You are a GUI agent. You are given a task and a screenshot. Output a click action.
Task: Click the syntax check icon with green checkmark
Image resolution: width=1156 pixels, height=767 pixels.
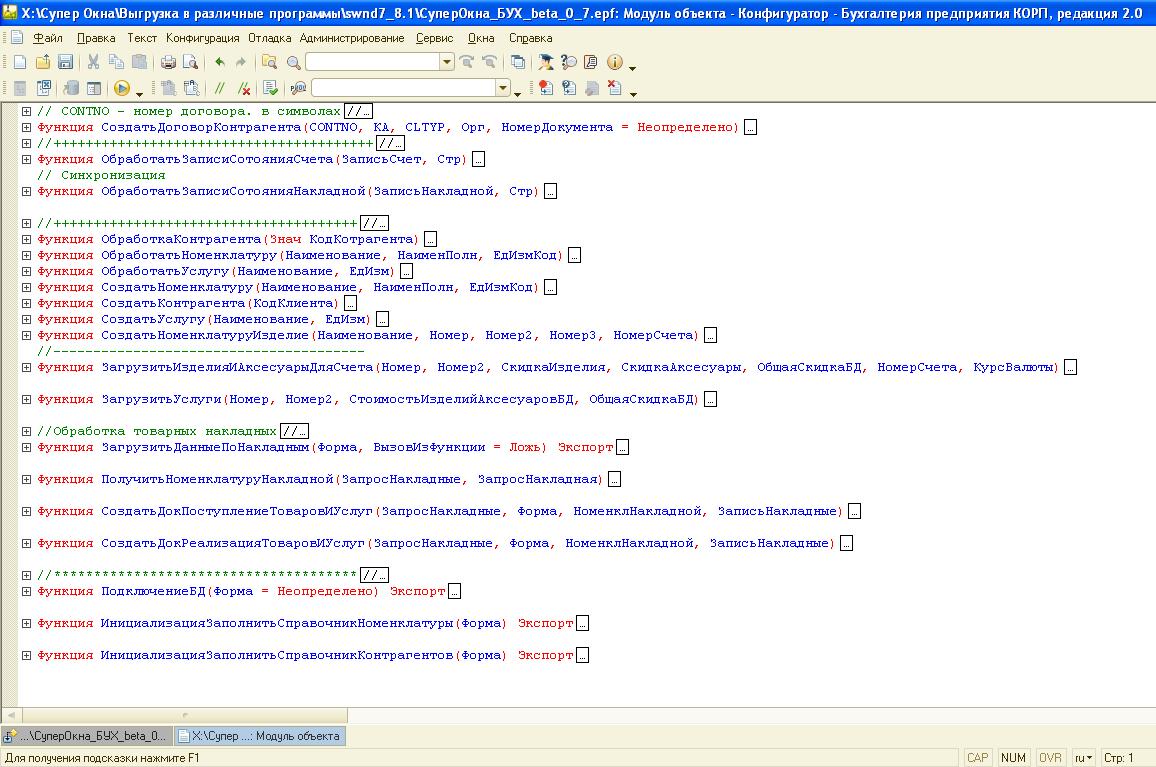click(x=270, y=88)
